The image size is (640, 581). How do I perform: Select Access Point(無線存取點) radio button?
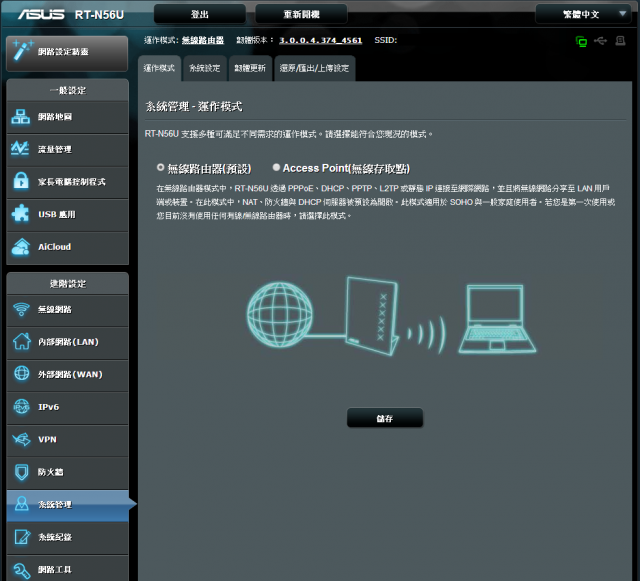tap(276, 167)
